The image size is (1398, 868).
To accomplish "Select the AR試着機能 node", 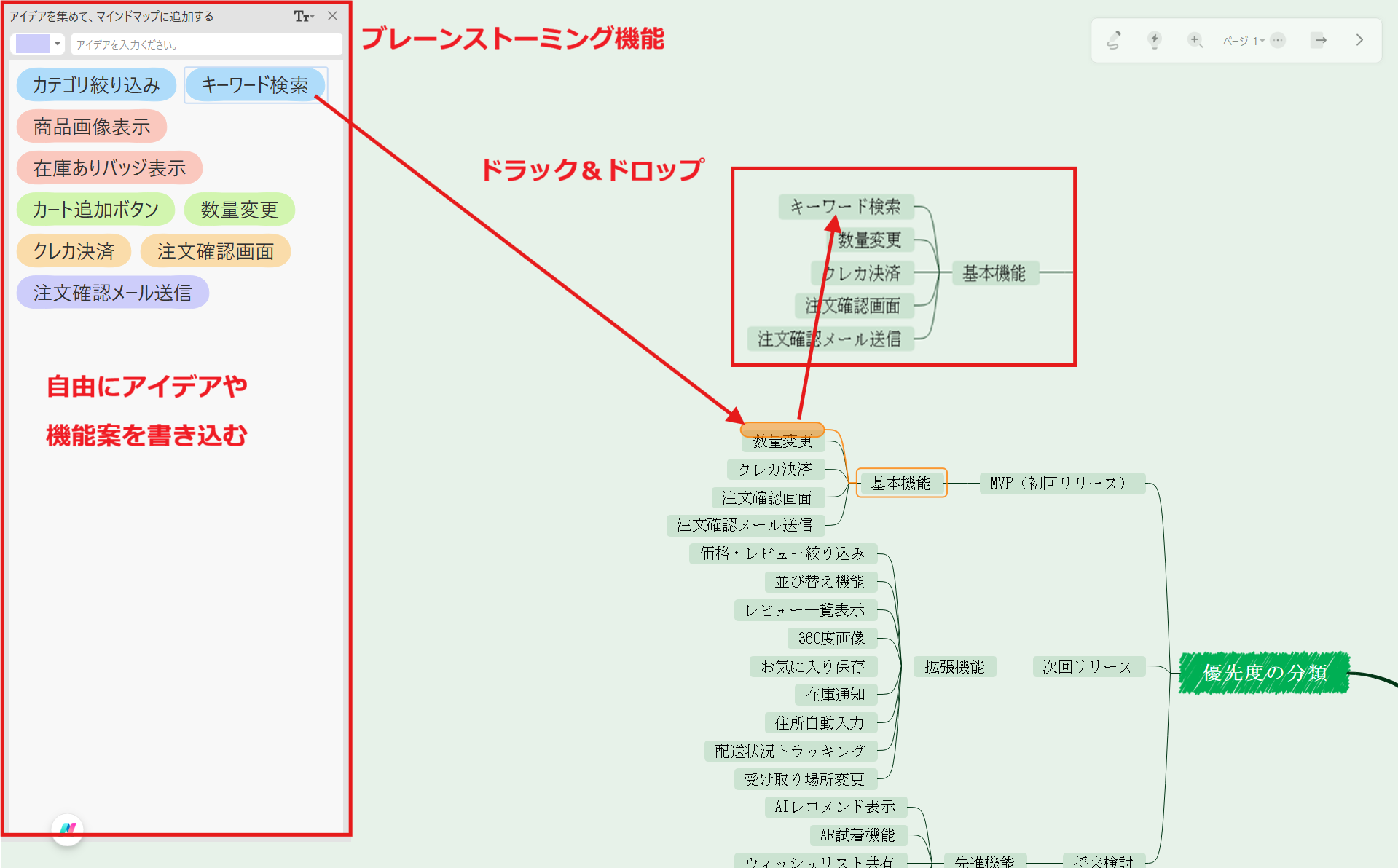I will tap(858, 835).
